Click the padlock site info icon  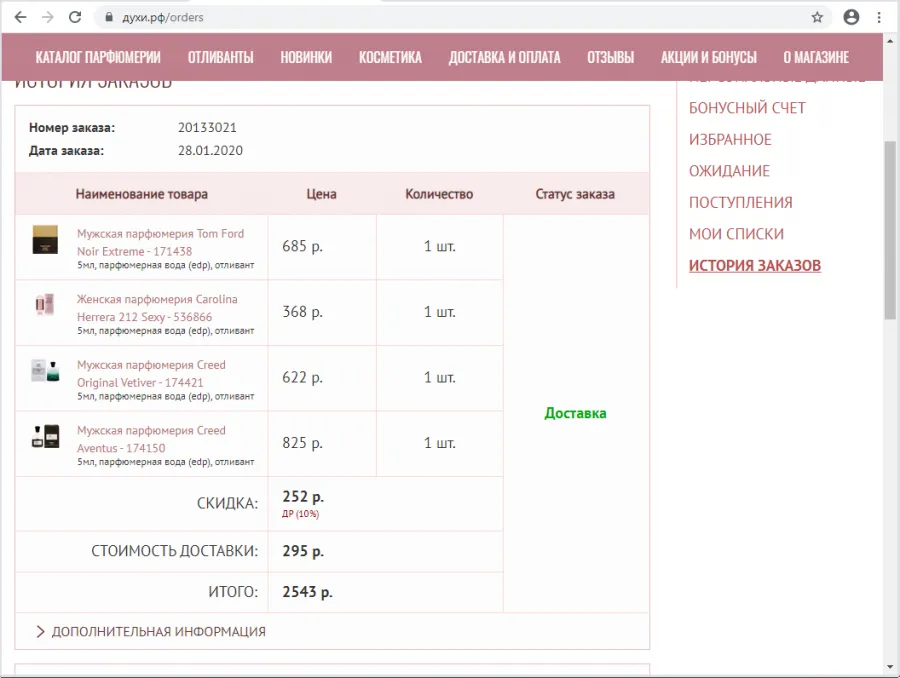coord(109,17)
